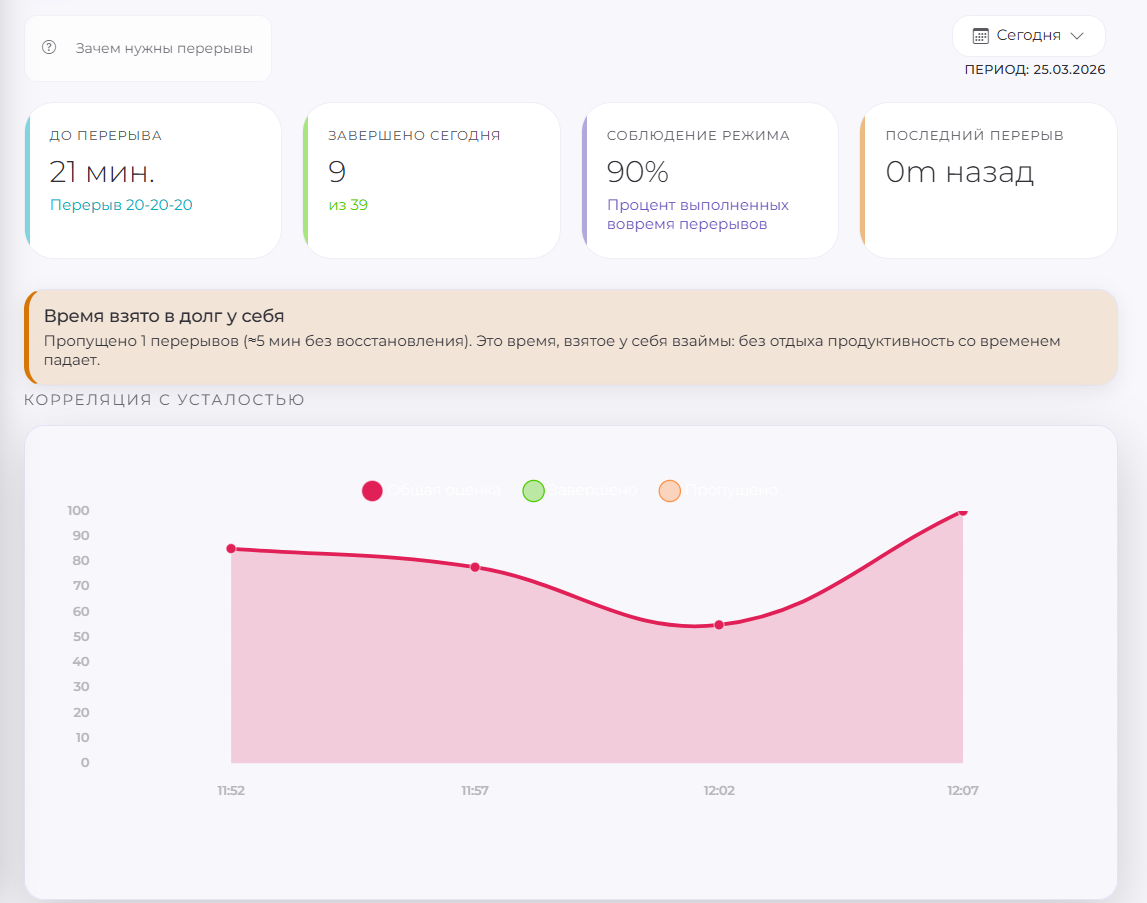Click the '12:02' x-axis label
Screen dimensions: 1147x903
click(719, 790)
